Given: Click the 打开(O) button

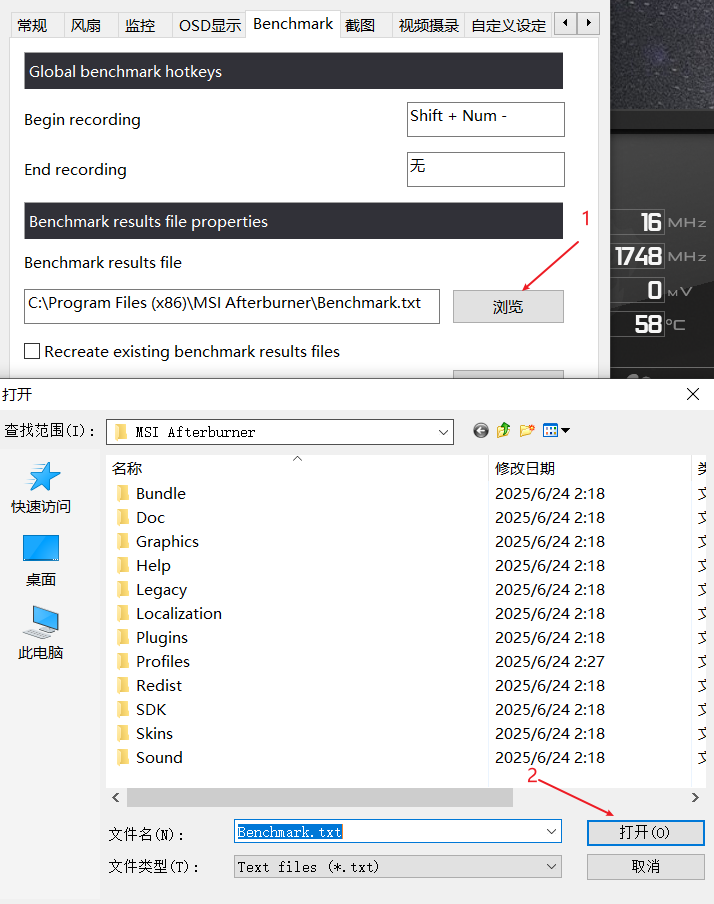Looking at the screenshot, I should (x=645, y=833).
